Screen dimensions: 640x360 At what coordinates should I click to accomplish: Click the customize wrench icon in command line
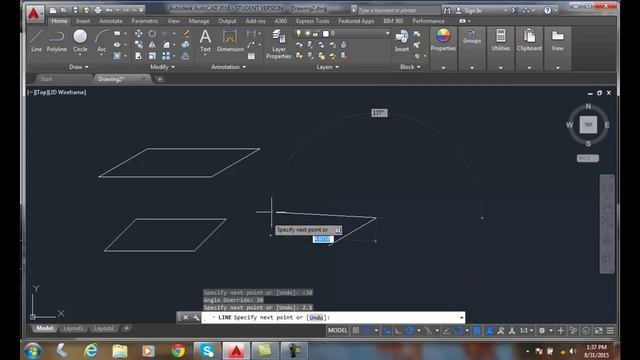point(196,317)
